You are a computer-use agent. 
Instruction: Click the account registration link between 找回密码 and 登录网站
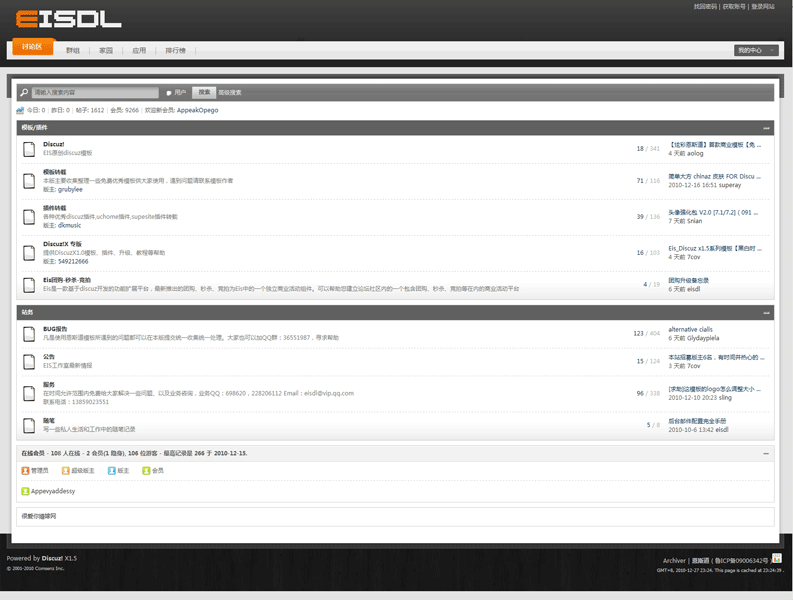tap(734, 7)
